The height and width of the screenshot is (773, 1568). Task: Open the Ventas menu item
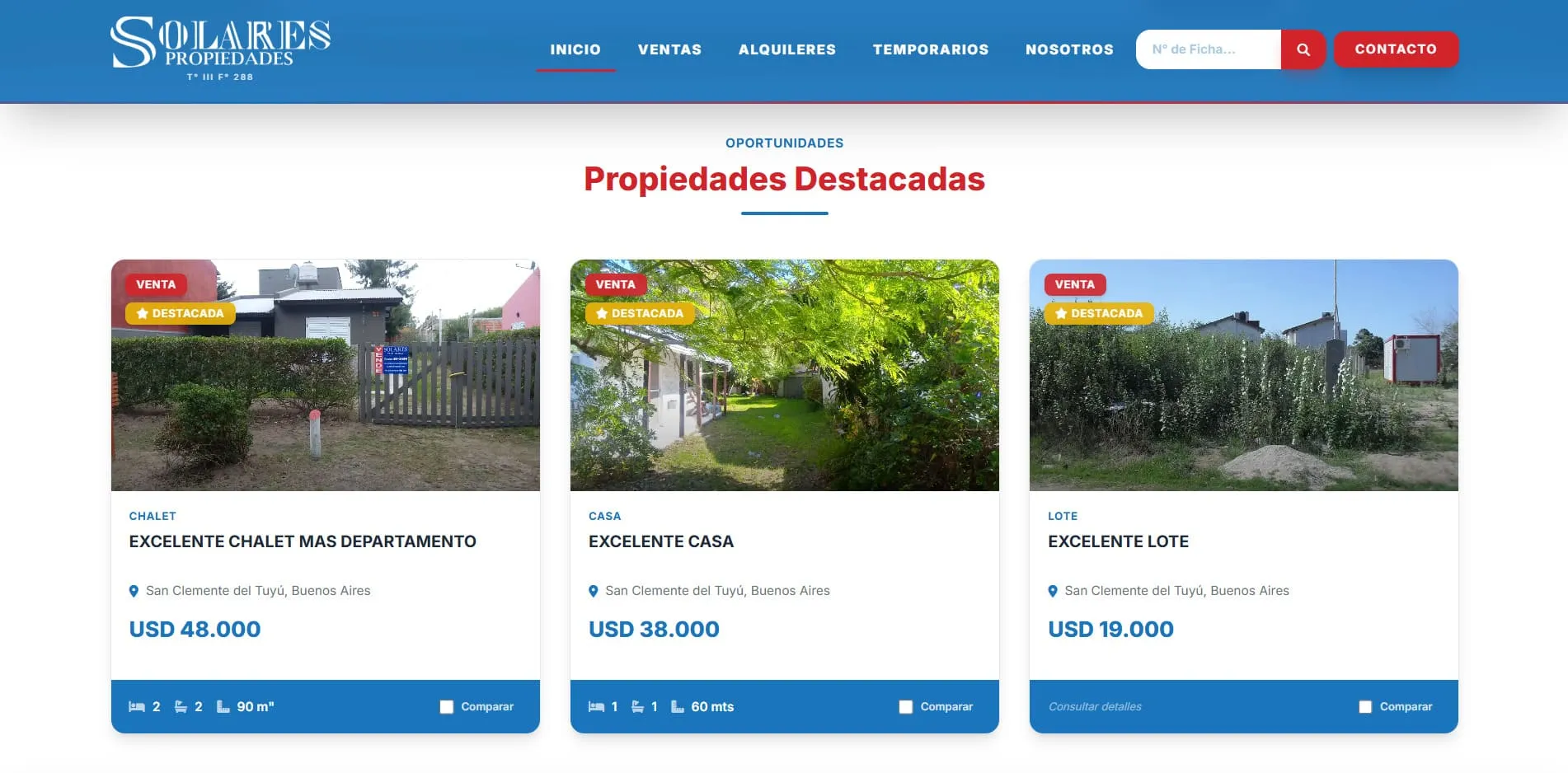tap(669, 49)
